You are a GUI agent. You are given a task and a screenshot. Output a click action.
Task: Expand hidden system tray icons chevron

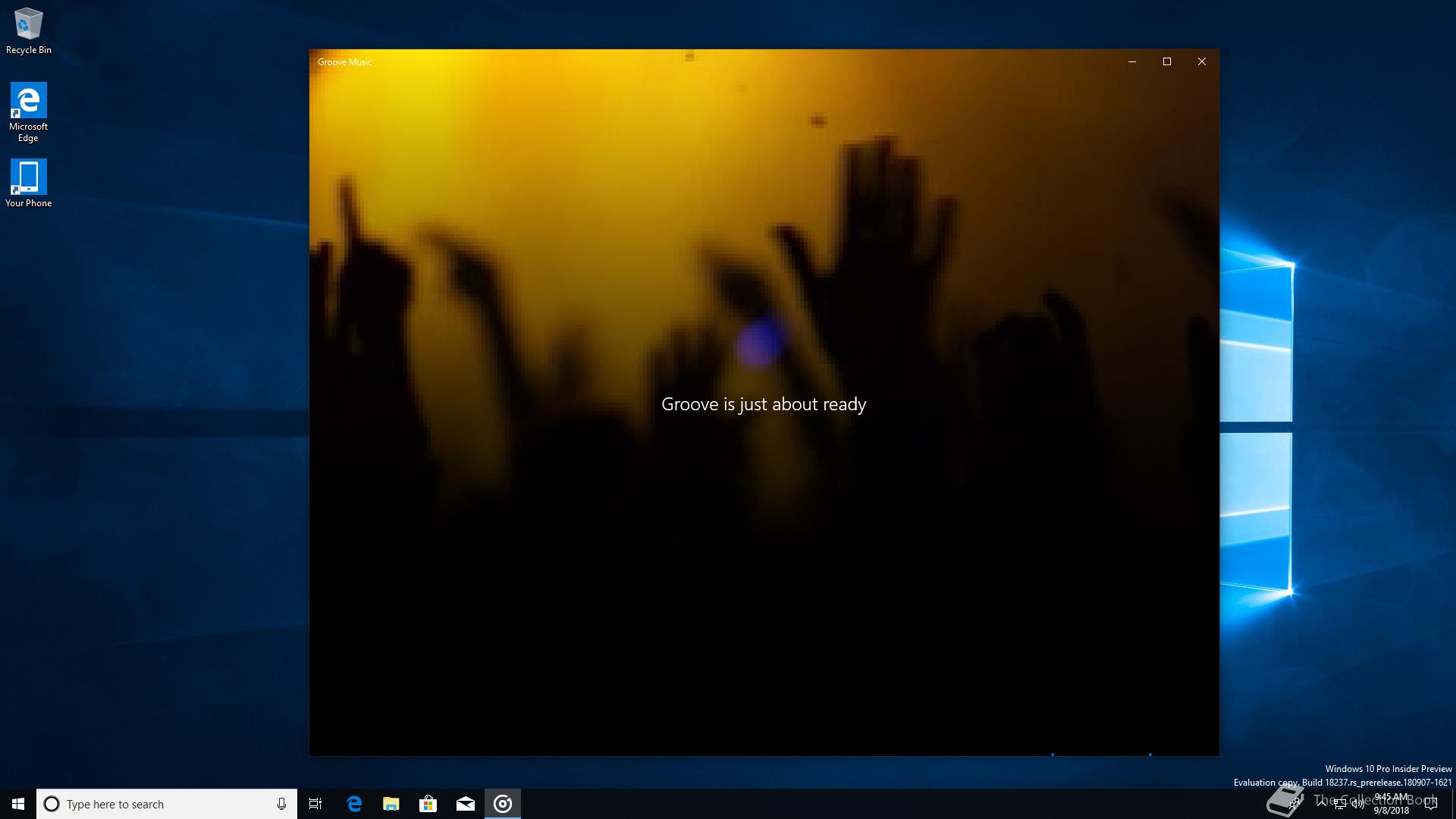point(1322,804)
